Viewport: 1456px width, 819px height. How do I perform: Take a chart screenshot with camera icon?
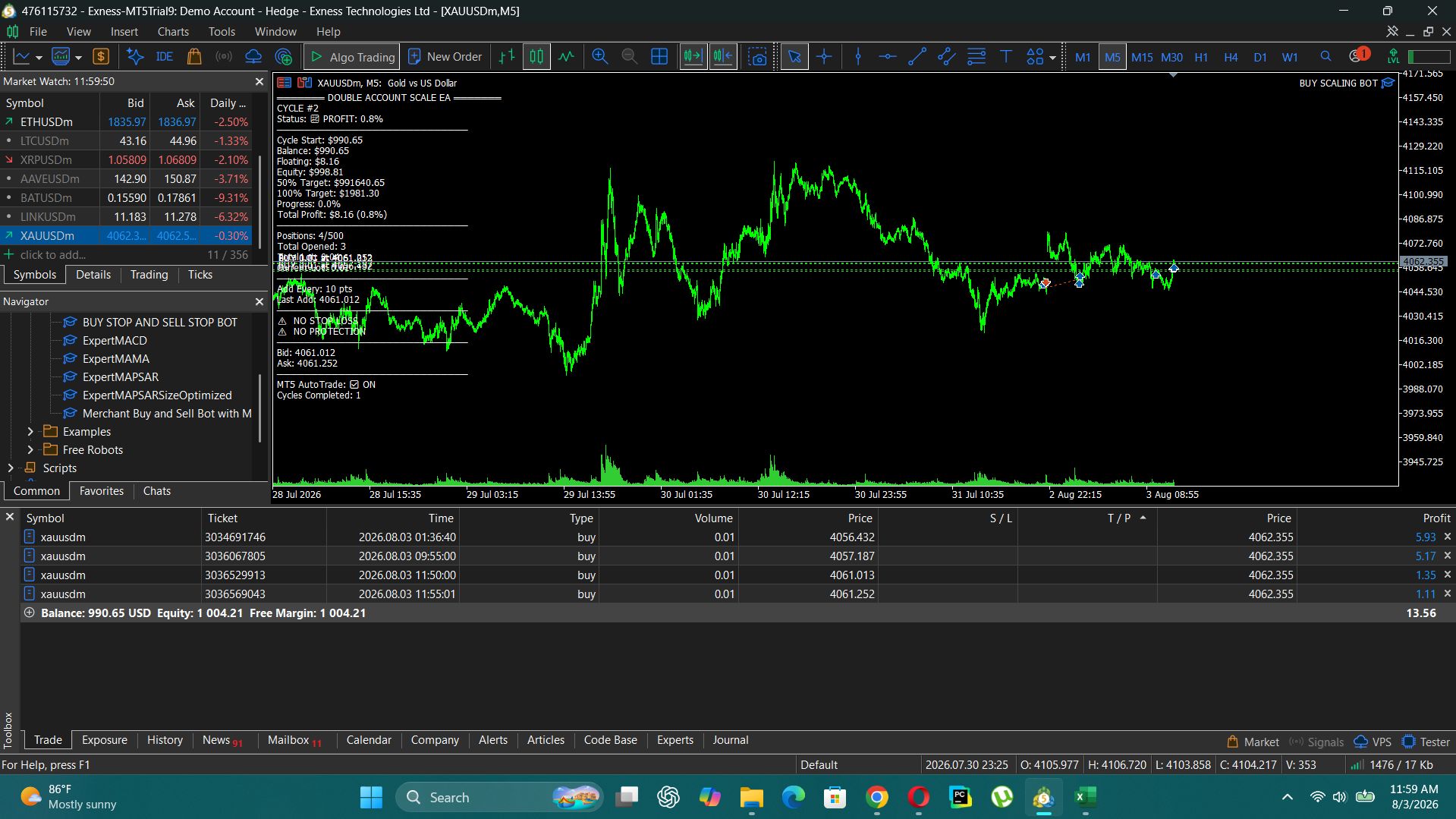[757, 57]
